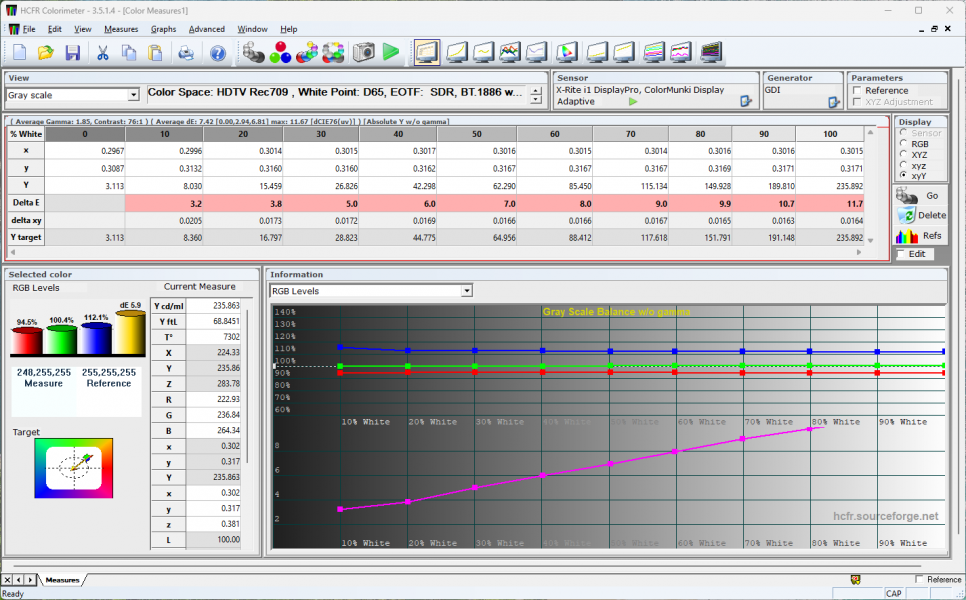
Task: Enable the Reference checkbox in Parameters
Action: point(857,91)
